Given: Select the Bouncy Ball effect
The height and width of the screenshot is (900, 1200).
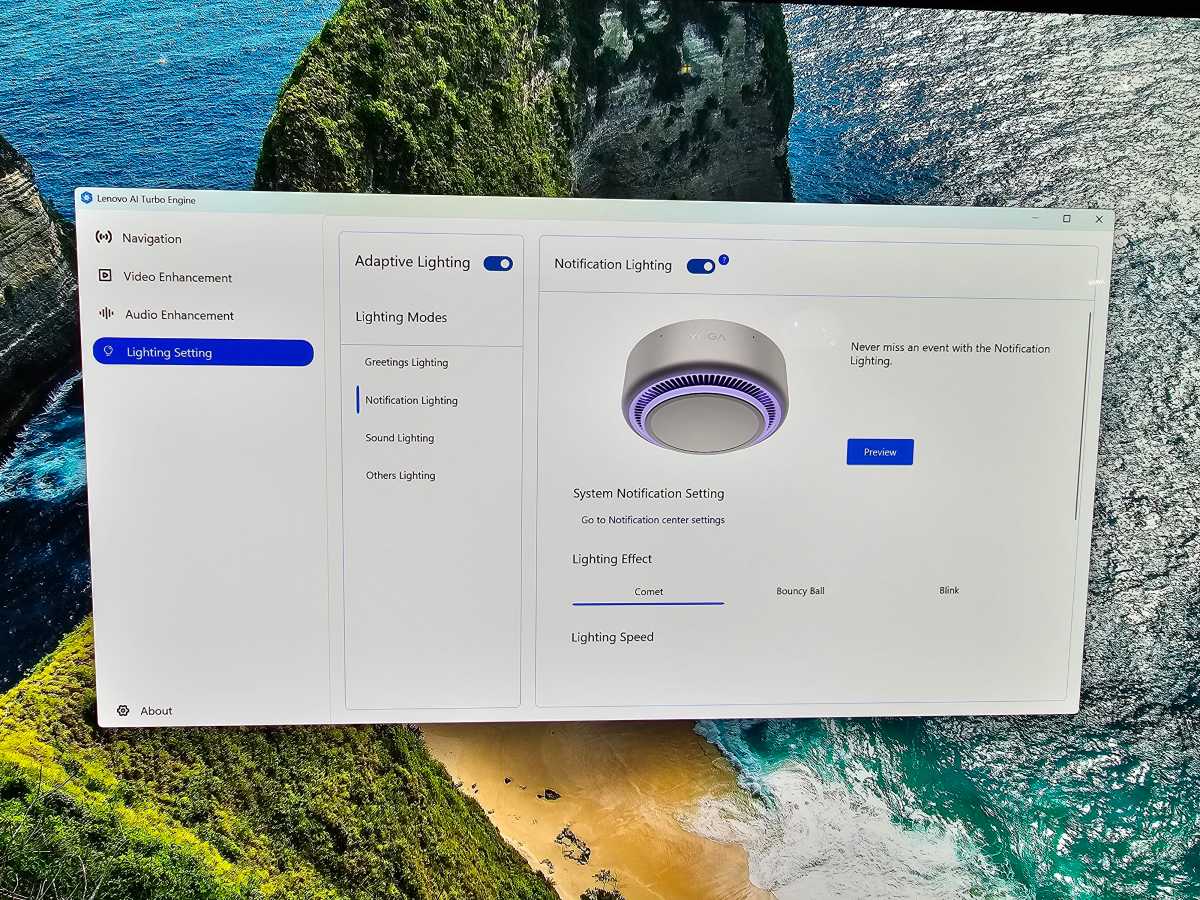Looking at the screenshot, I should [799, 591].
